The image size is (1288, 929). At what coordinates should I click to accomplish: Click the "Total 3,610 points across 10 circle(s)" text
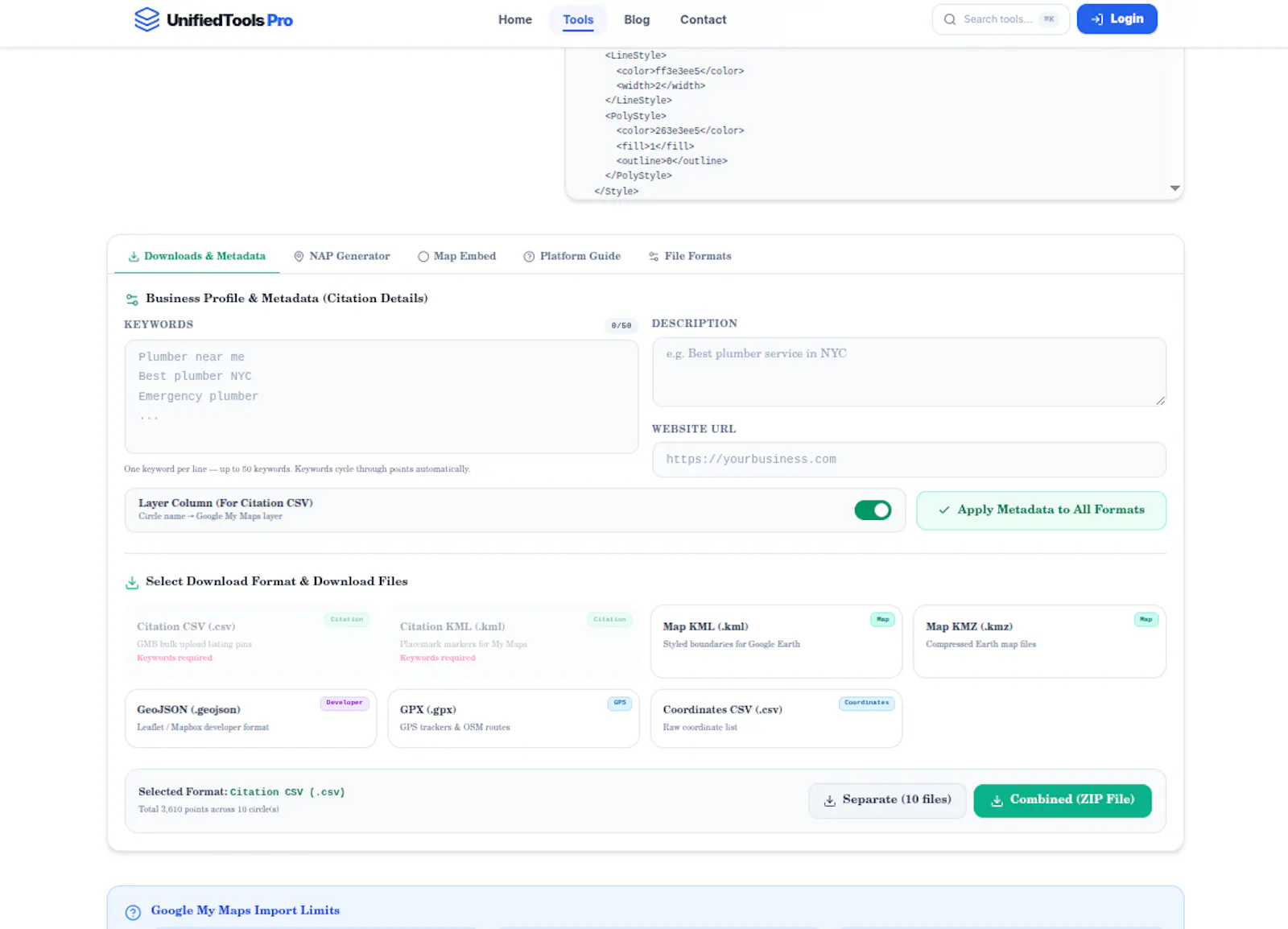click(208, 810)
